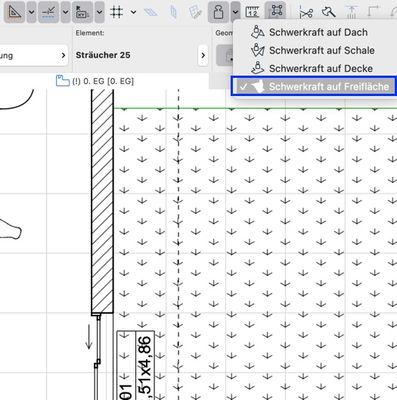The width and height of the screenshot is (397, 400).
Task: Toggle the snap guides icon
Action: click(x=49, y=12)
